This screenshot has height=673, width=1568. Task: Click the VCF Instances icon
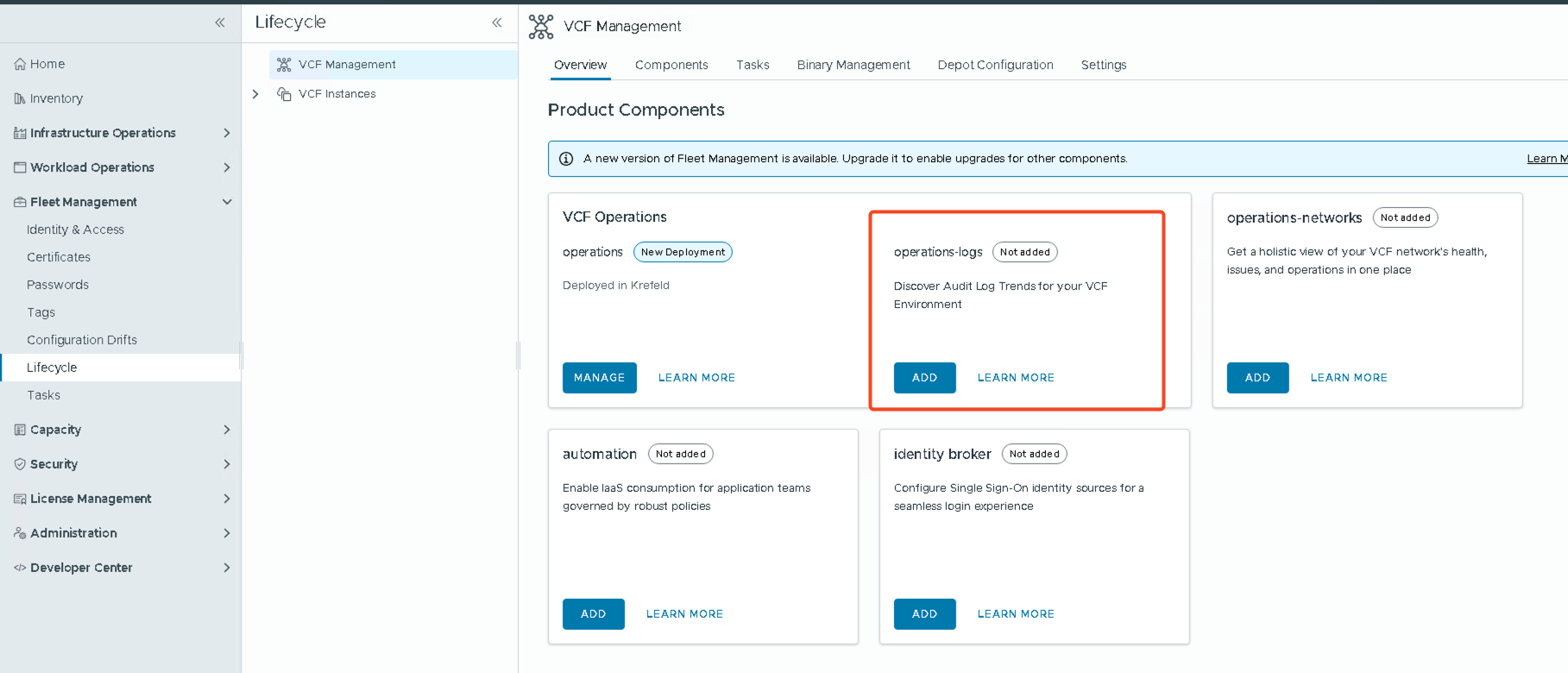click(x=284, y=94)
